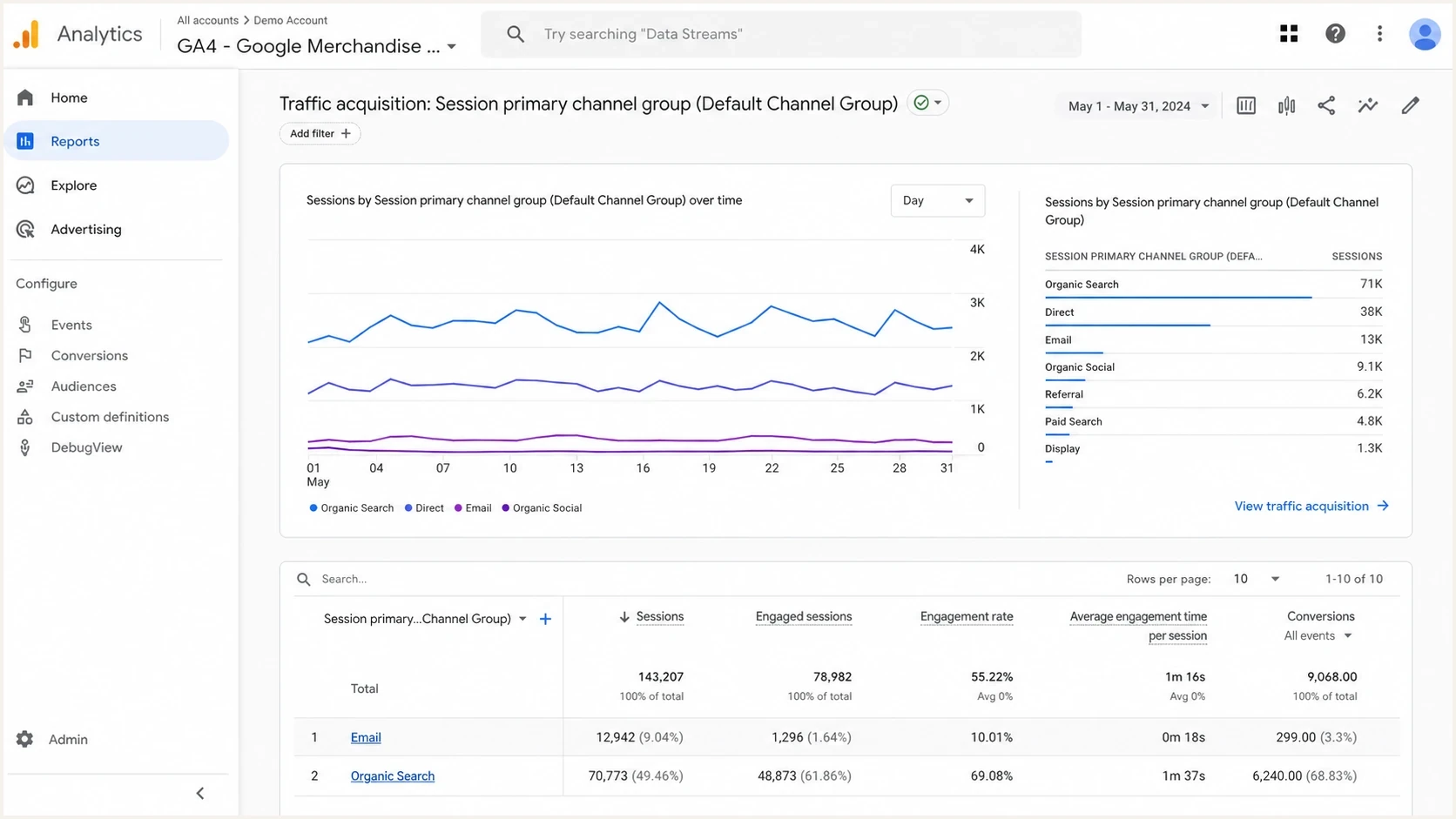Collapse the sidebar with the chevron arrow

(200, 793)
